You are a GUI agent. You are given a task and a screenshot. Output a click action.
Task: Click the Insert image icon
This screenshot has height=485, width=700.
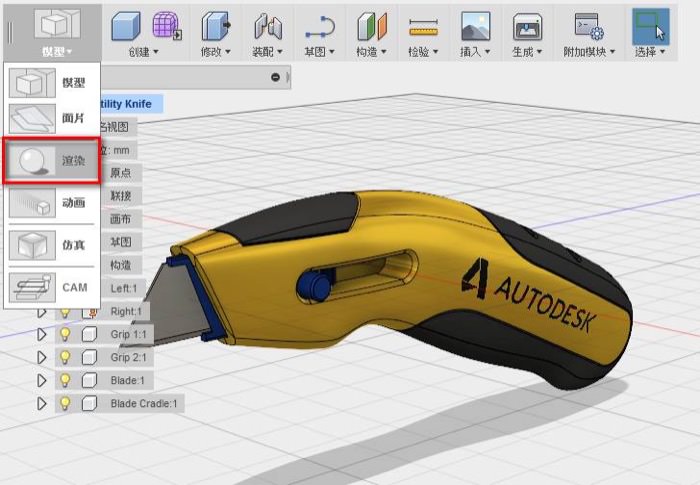pos(475,26)
